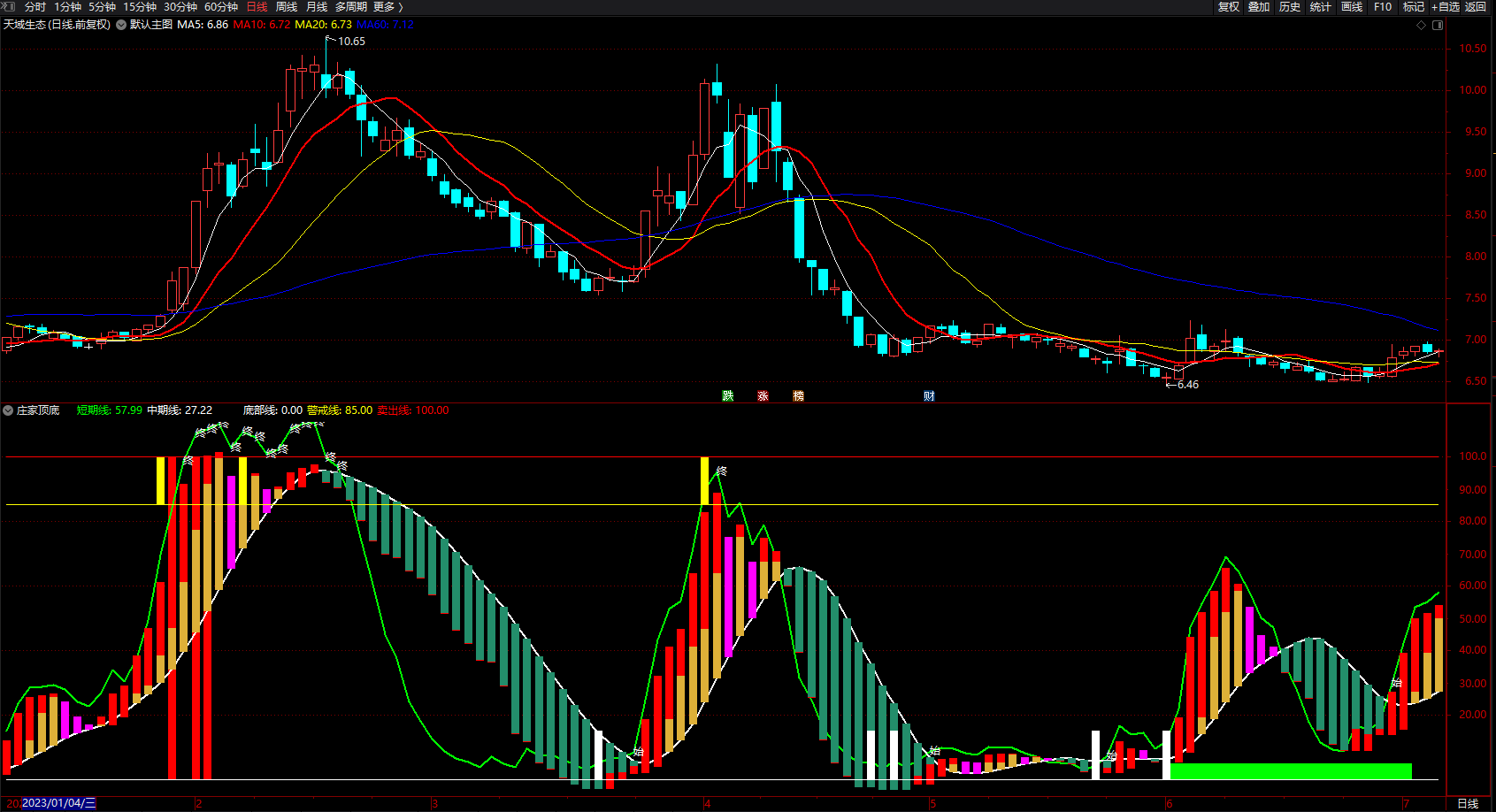Click the top-left panel collapse icon
The image size is (1496, 812).
coord(8,7)
